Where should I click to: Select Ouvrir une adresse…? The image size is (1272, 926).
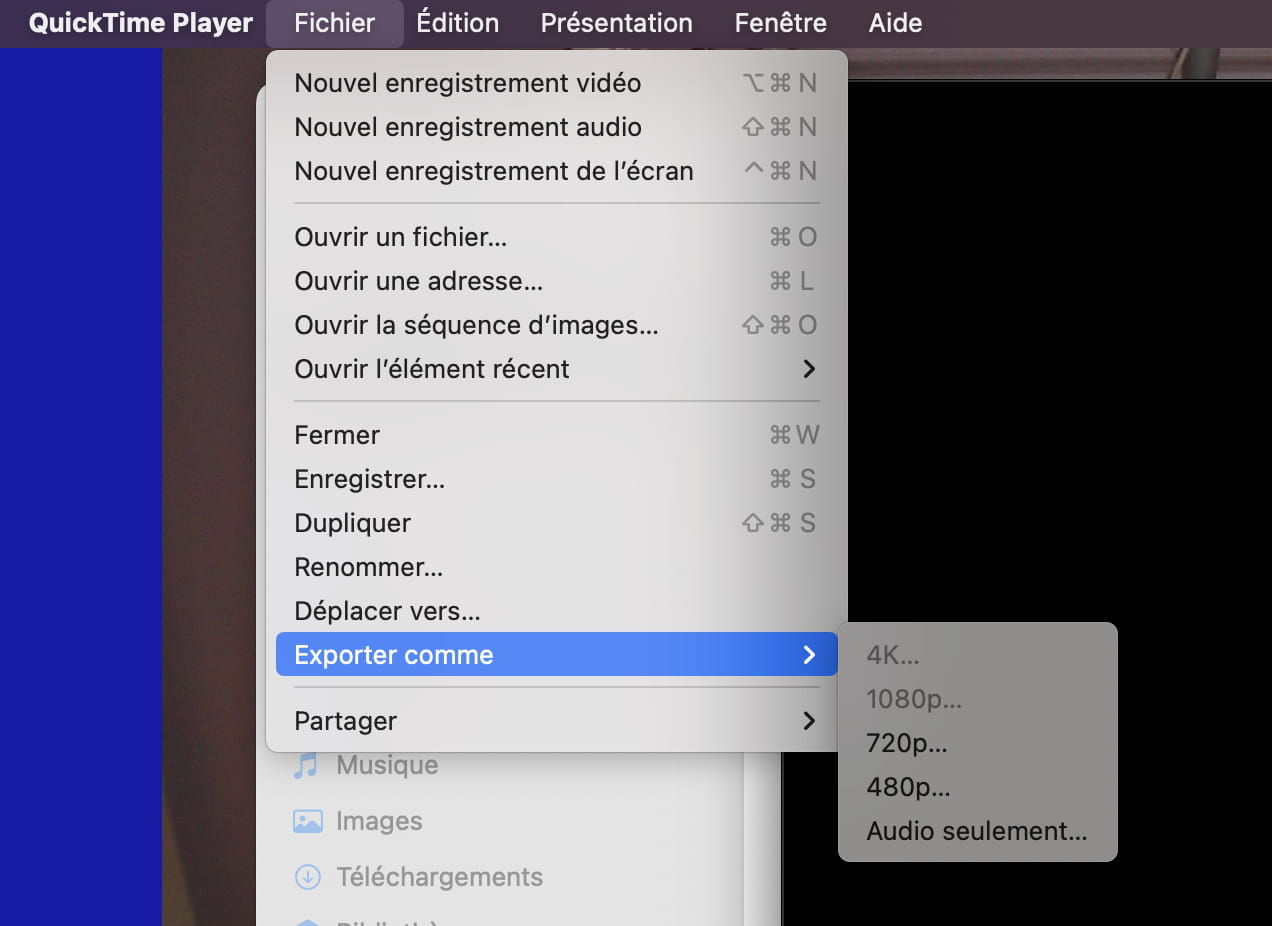(556, 281)
